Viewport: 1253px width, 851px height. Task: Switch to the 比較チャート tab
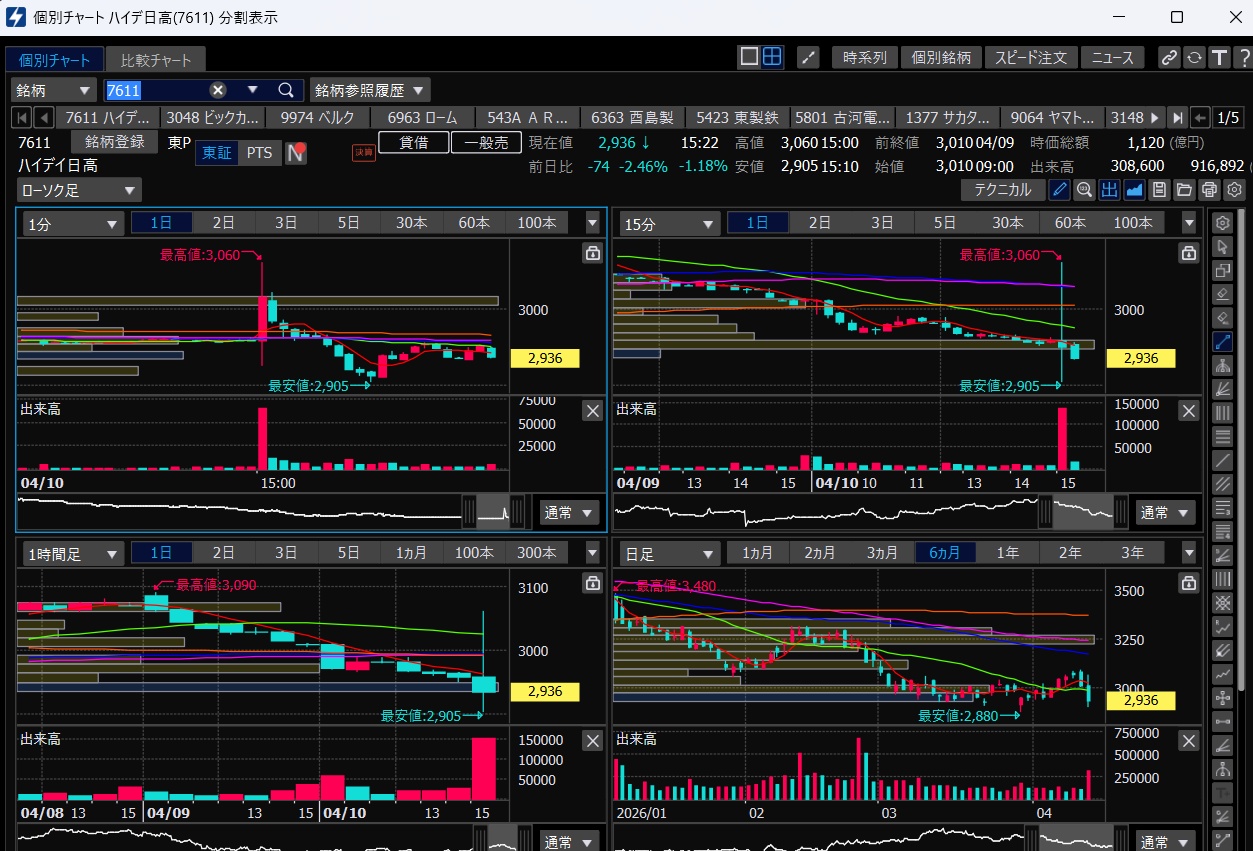(155, 61)
